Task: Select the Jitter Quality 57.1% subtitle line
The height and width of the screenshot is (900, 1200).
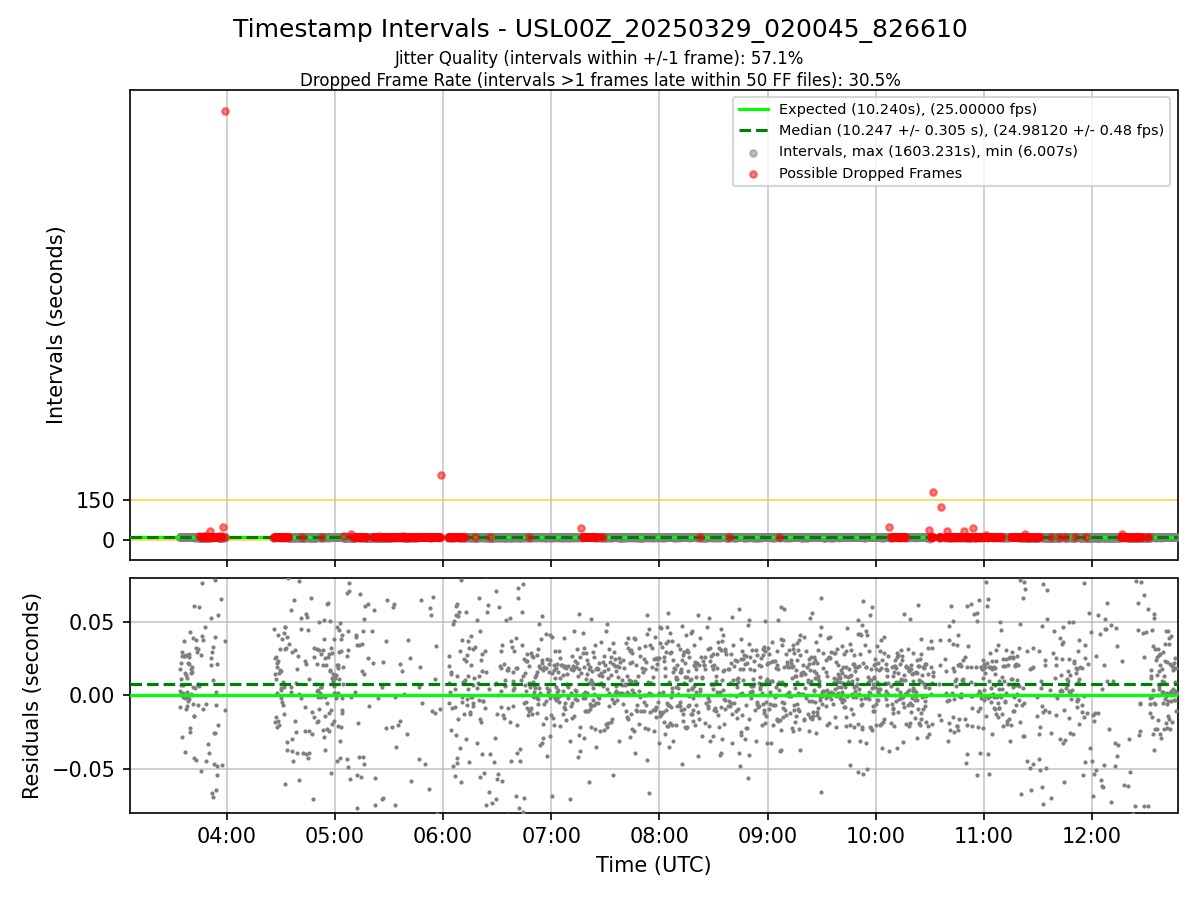Action: coord(599,58)
